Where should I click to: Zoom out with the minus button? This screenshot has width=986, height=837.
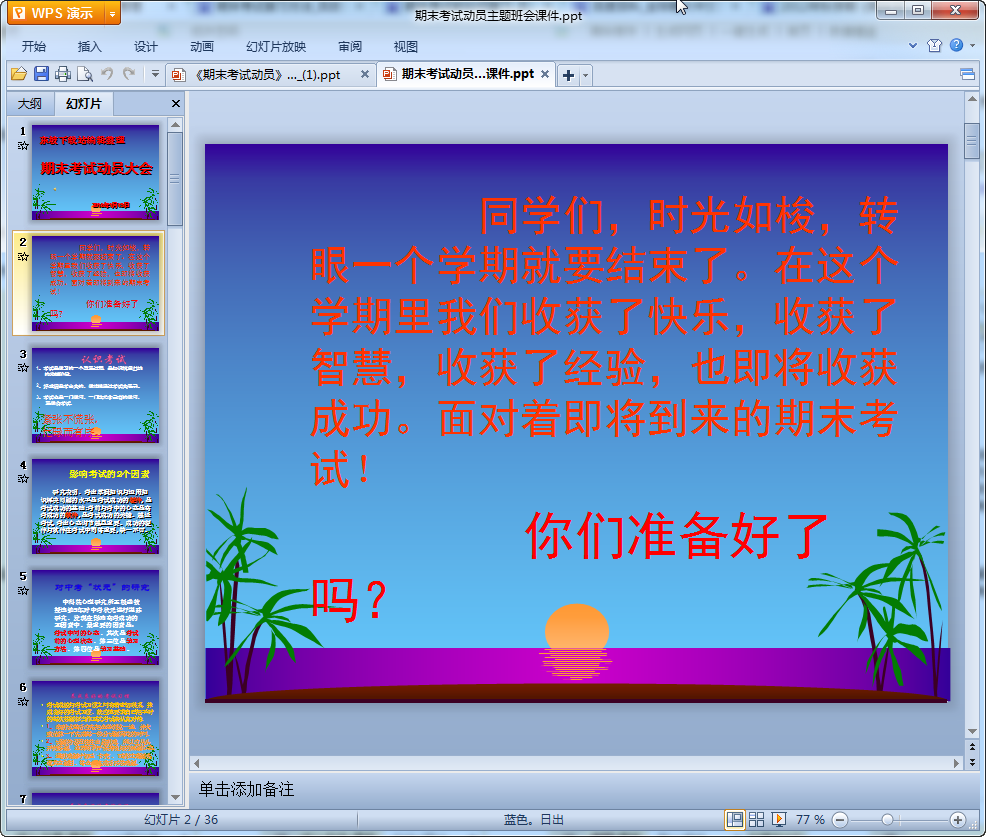(x=839, y=819)
